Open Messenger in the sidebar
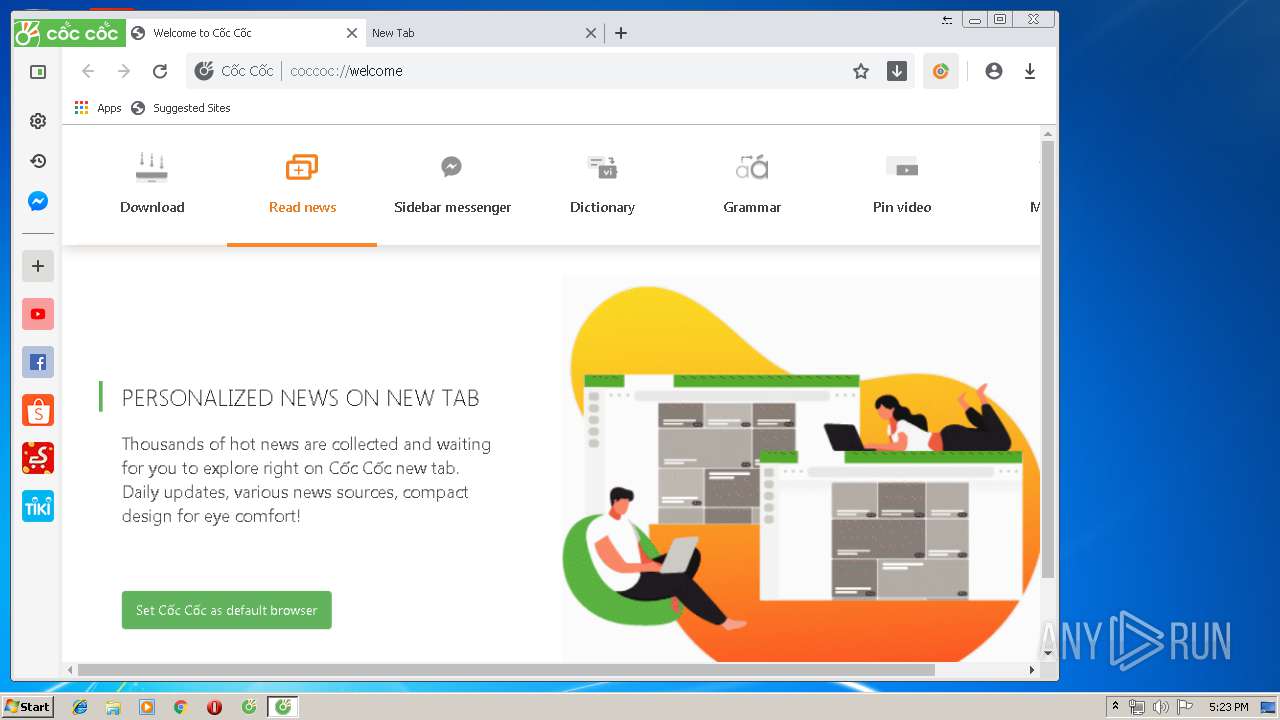Viewport: 1280px width, 720px height. 38,201
